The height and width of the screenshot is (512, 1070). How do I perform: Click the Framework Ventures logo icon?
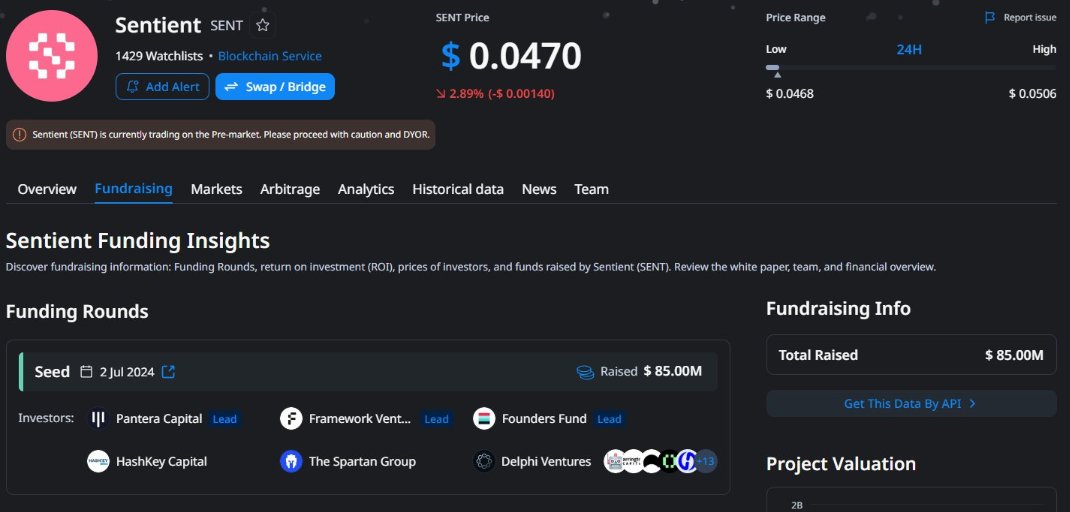[x=291, y=418]
